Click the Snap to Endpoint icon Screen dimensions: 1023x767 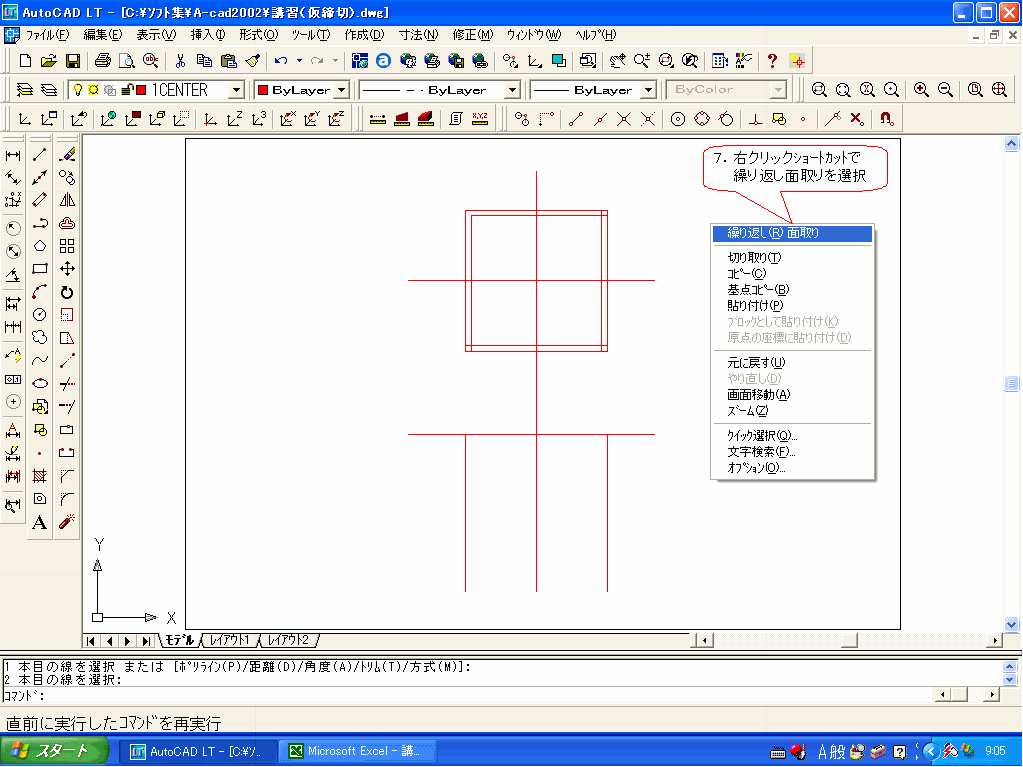coord(575,119)
